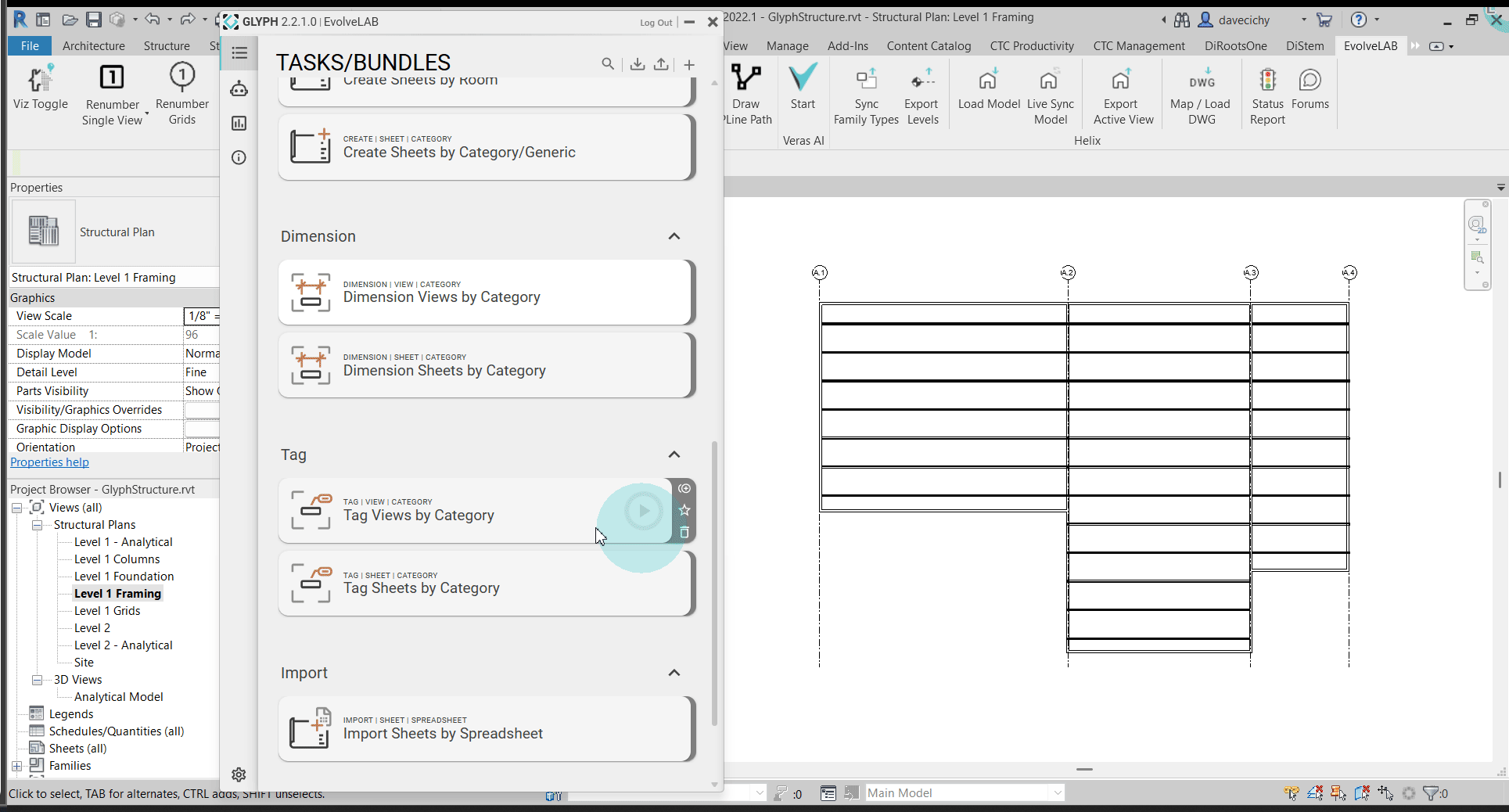The width and height of the screenshot is (1509, 812).
Task: Log Out of Glyph
Action: 656,23
